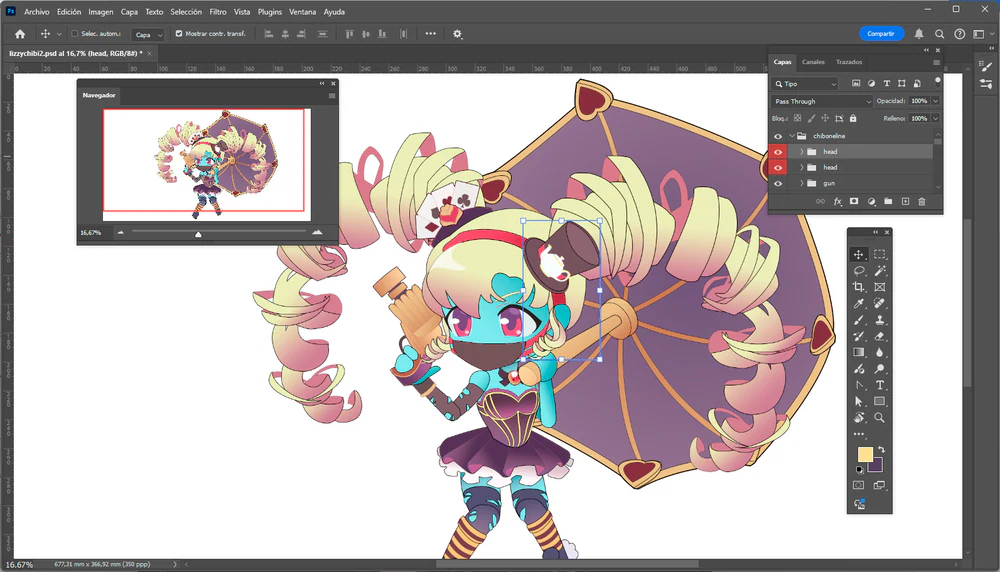Click Align left edges icon
The width and height of the screenshot is (1000, 572).
269,34
